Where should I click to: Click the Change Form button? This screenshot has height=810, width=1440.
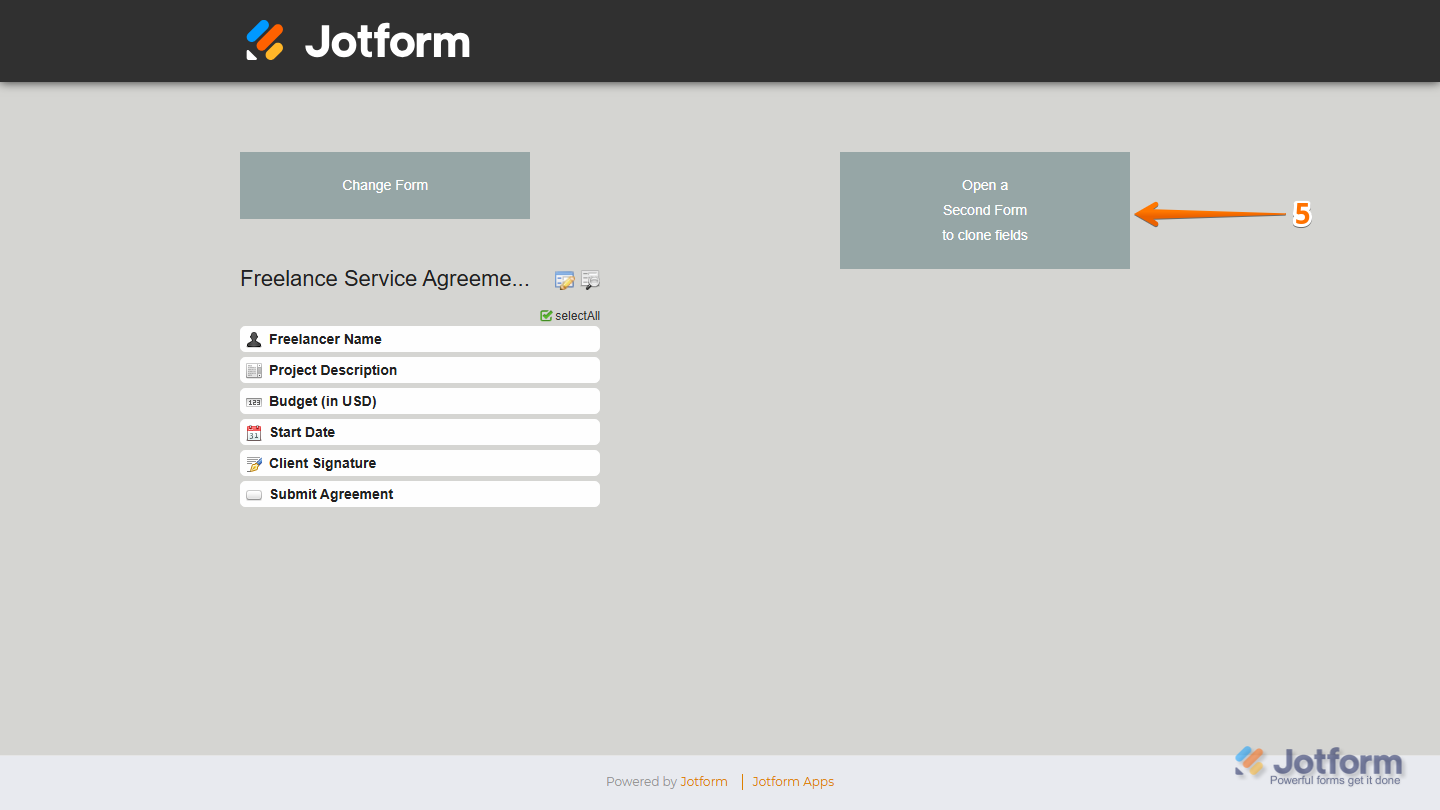click(x=385, y=185)
